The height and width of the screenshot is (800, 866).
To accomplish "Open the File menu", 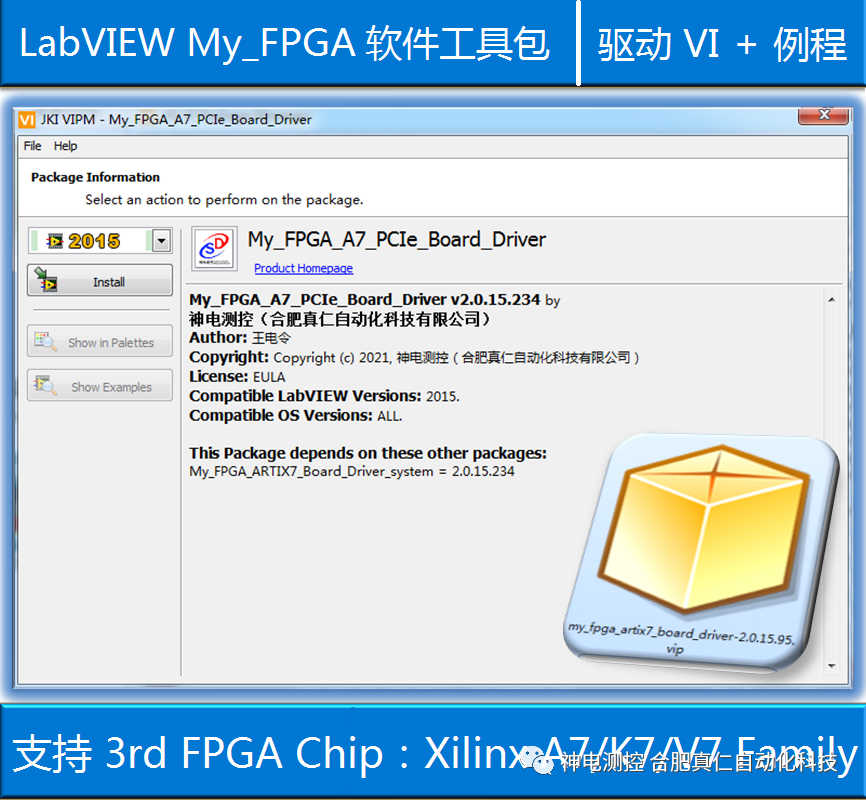I will (x=32, y=146).
